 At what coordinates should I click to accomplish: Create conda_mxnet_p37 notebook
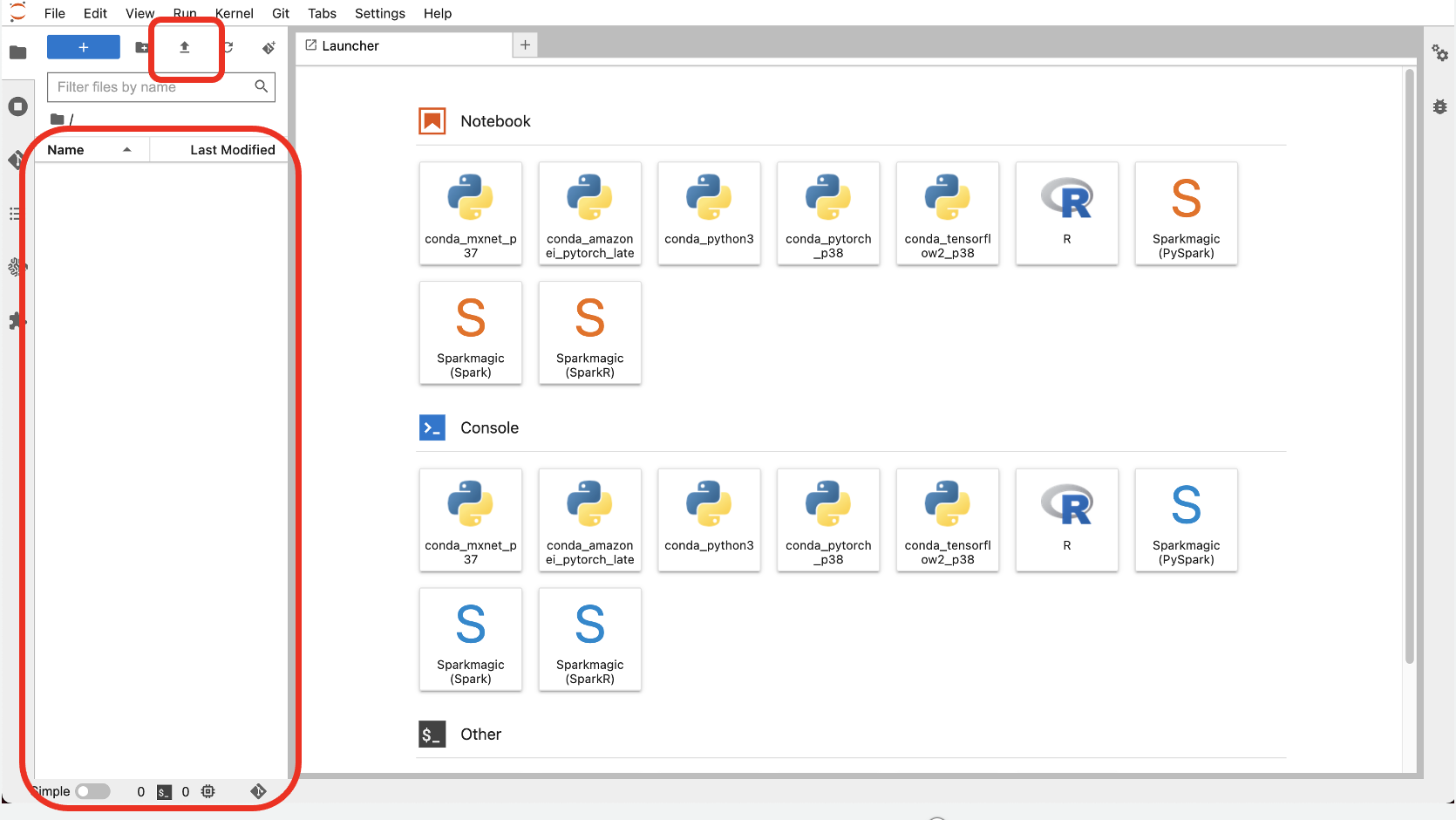tap(471, 214)
